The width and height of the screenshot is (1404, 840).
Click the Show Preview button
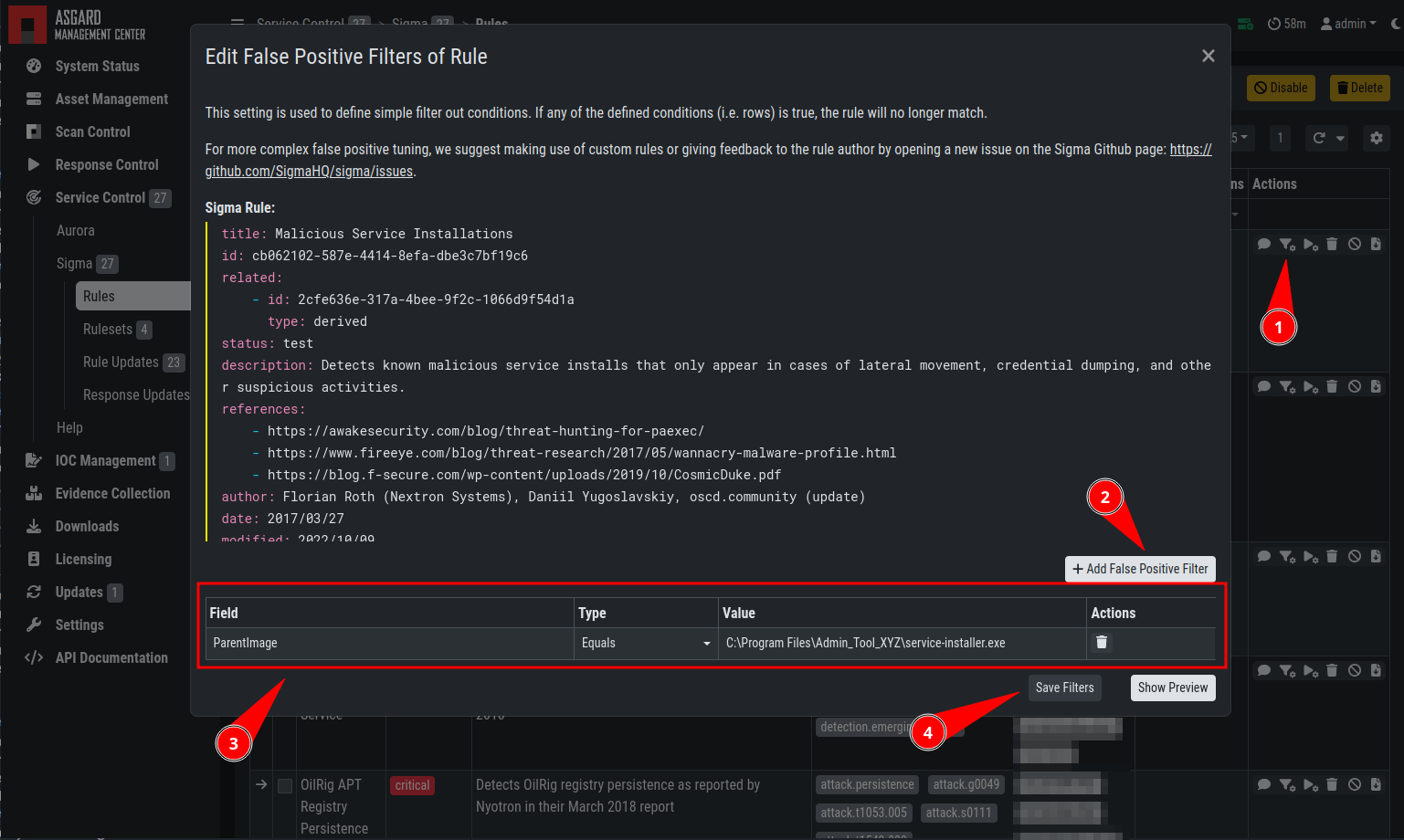pyautogui.click(x=1173, y=688)
